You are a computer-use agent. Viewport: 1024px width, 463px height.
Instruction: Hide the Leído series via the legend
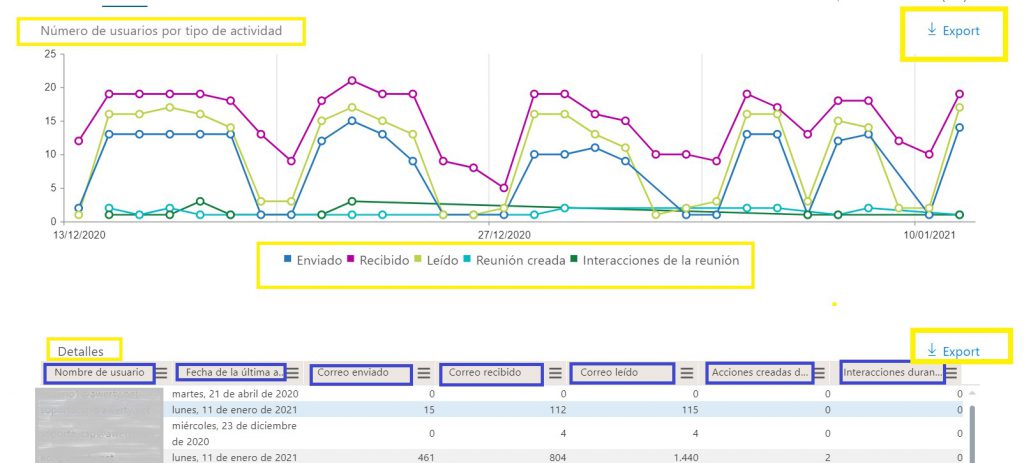(438, 260)
